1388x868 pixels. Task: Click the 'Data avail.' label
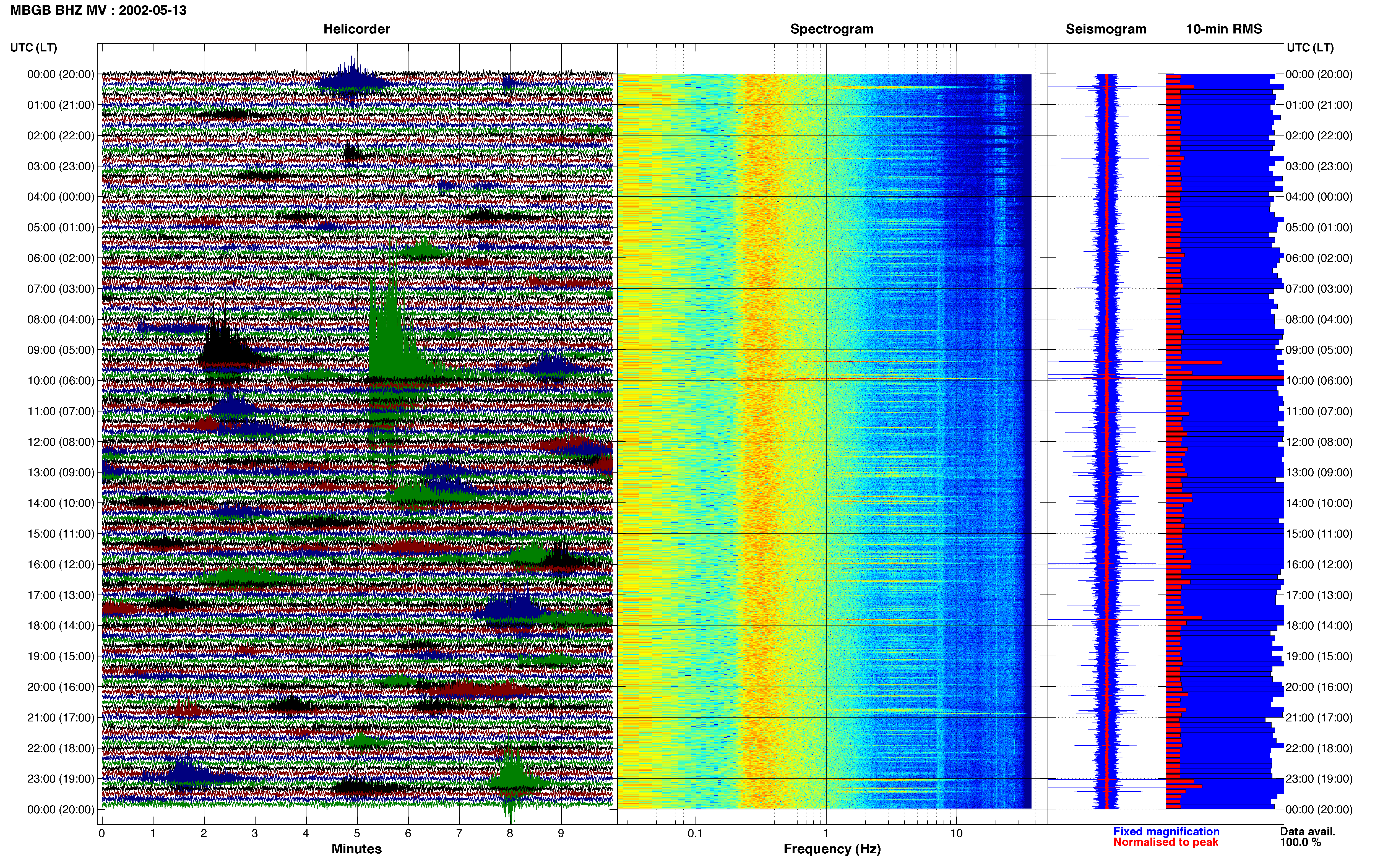click(1308, 832)
